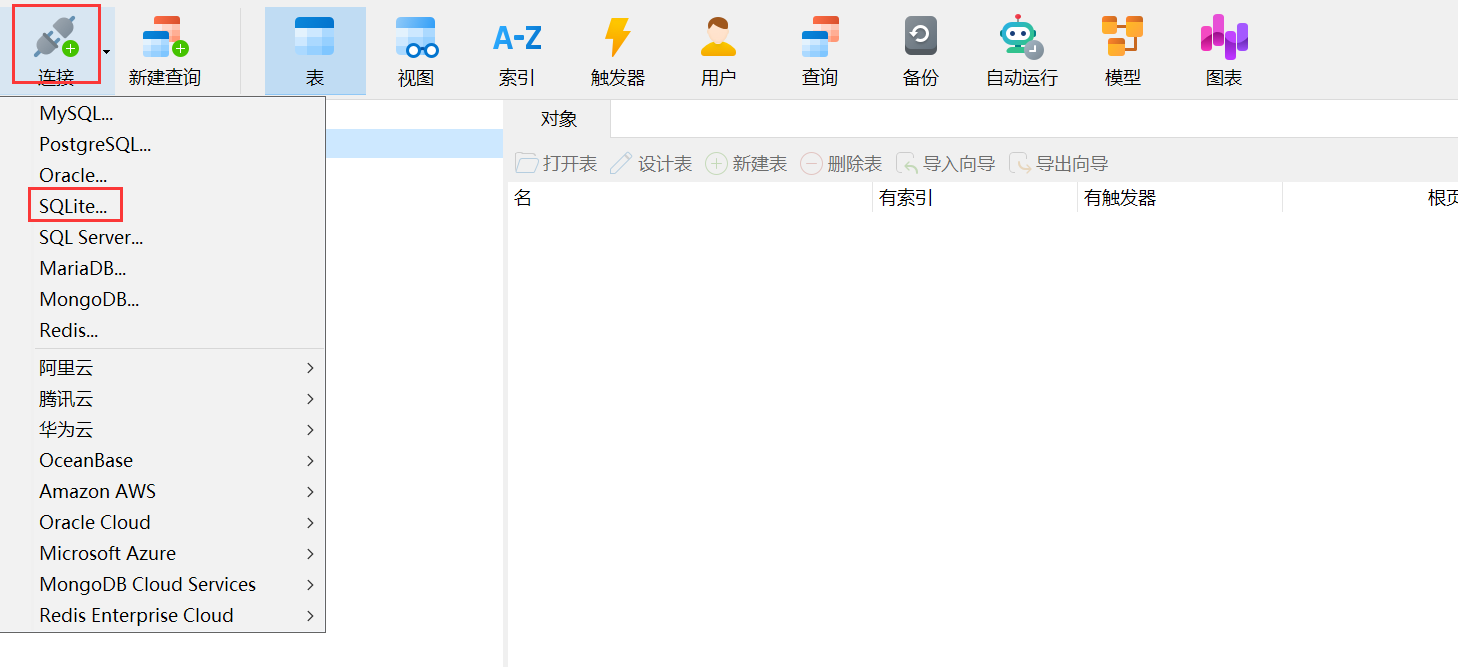Image resolution: width=1458 pixels, height=667 pixels.
Task: Open the 用户 (Users) management panel
Action: 719,45
